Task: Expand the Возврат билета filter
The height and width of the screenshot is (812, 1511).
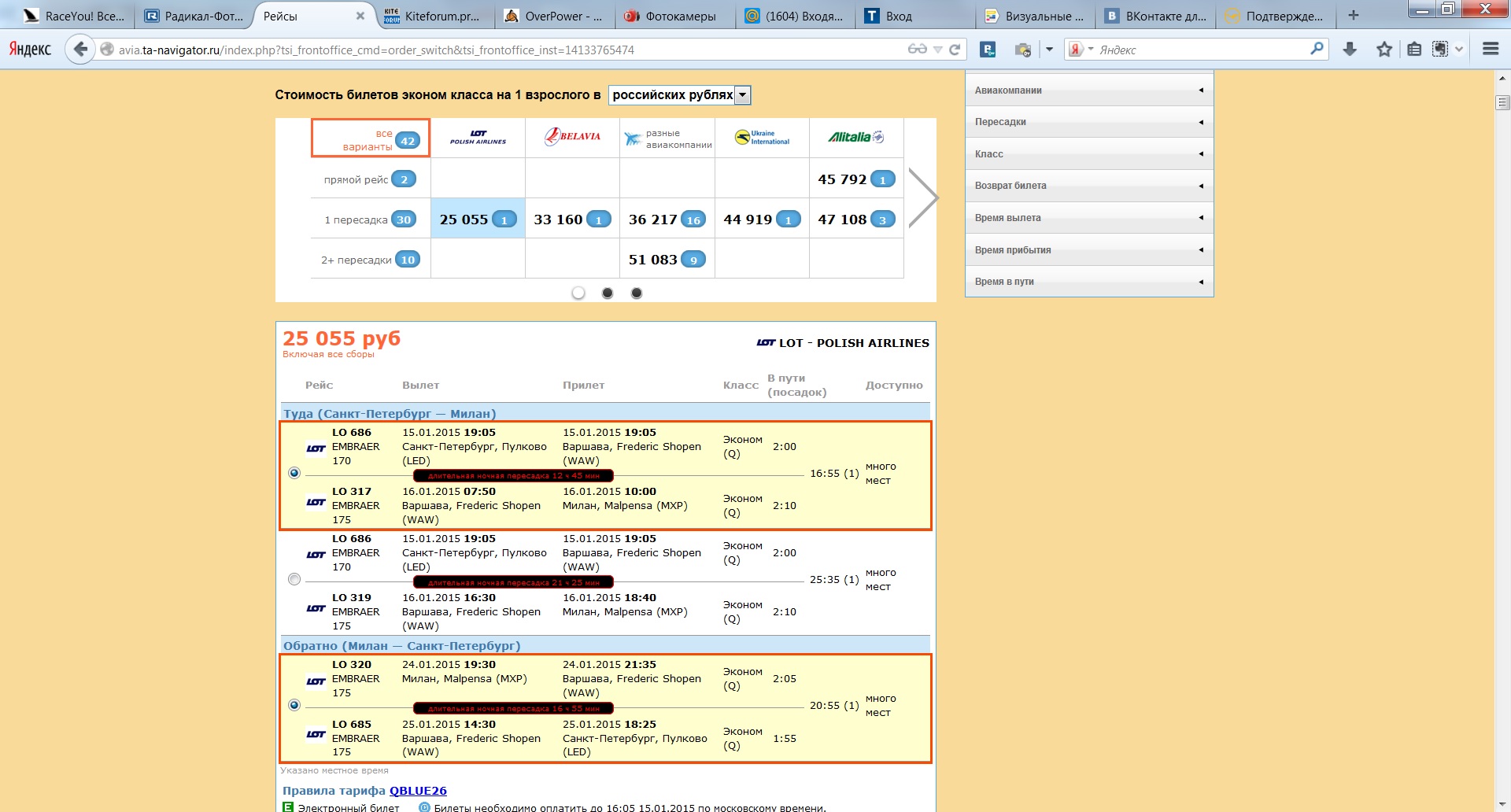Action: [1089, 186]
